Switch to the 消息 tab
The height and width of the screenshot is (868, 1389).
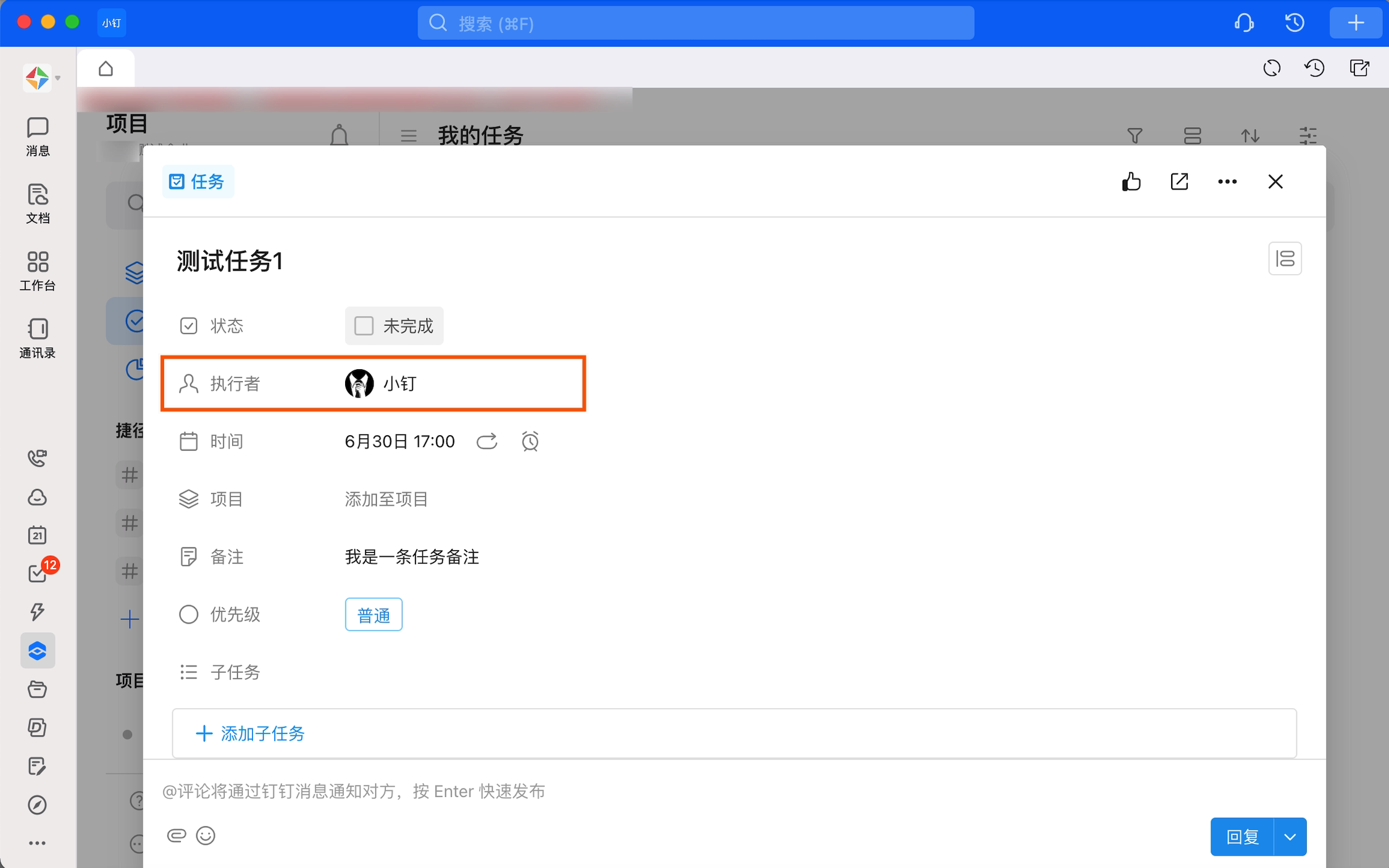pyautogui.click(x=37, y=136)
